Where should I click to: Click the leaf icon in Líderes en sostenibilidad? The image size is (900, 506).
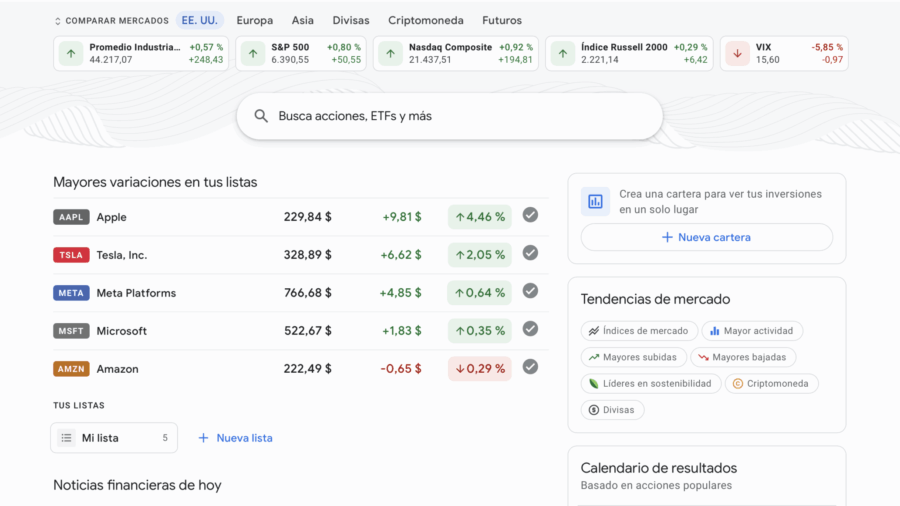click(594, 383)
